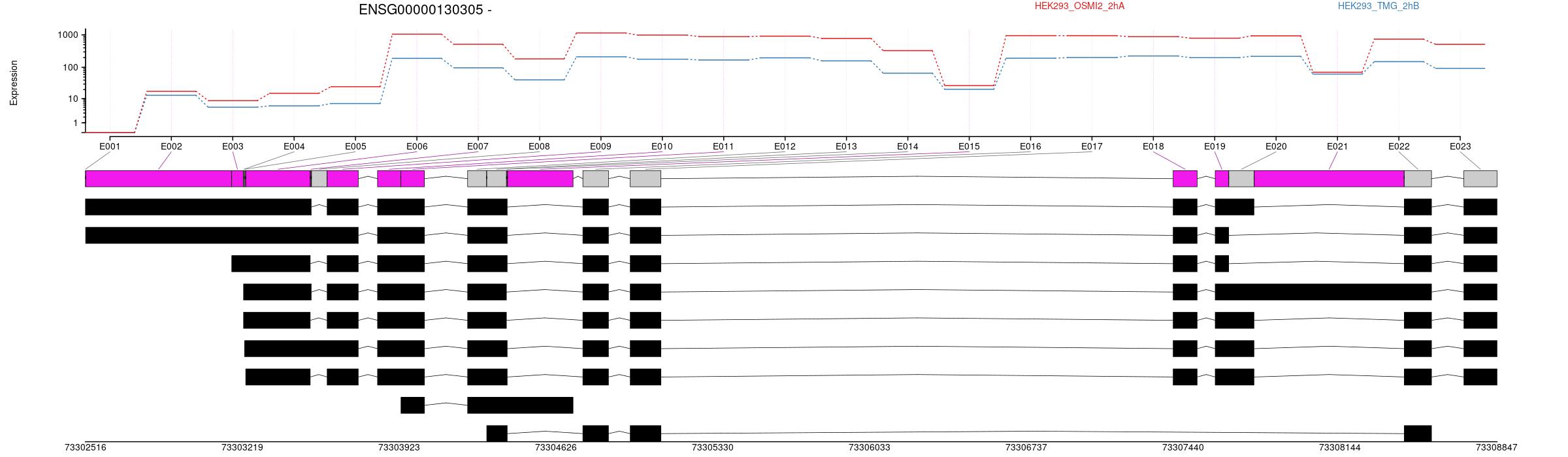
Task: Click the two-exon transcript's wide exon near 73304626
Action: click(520, 405)
